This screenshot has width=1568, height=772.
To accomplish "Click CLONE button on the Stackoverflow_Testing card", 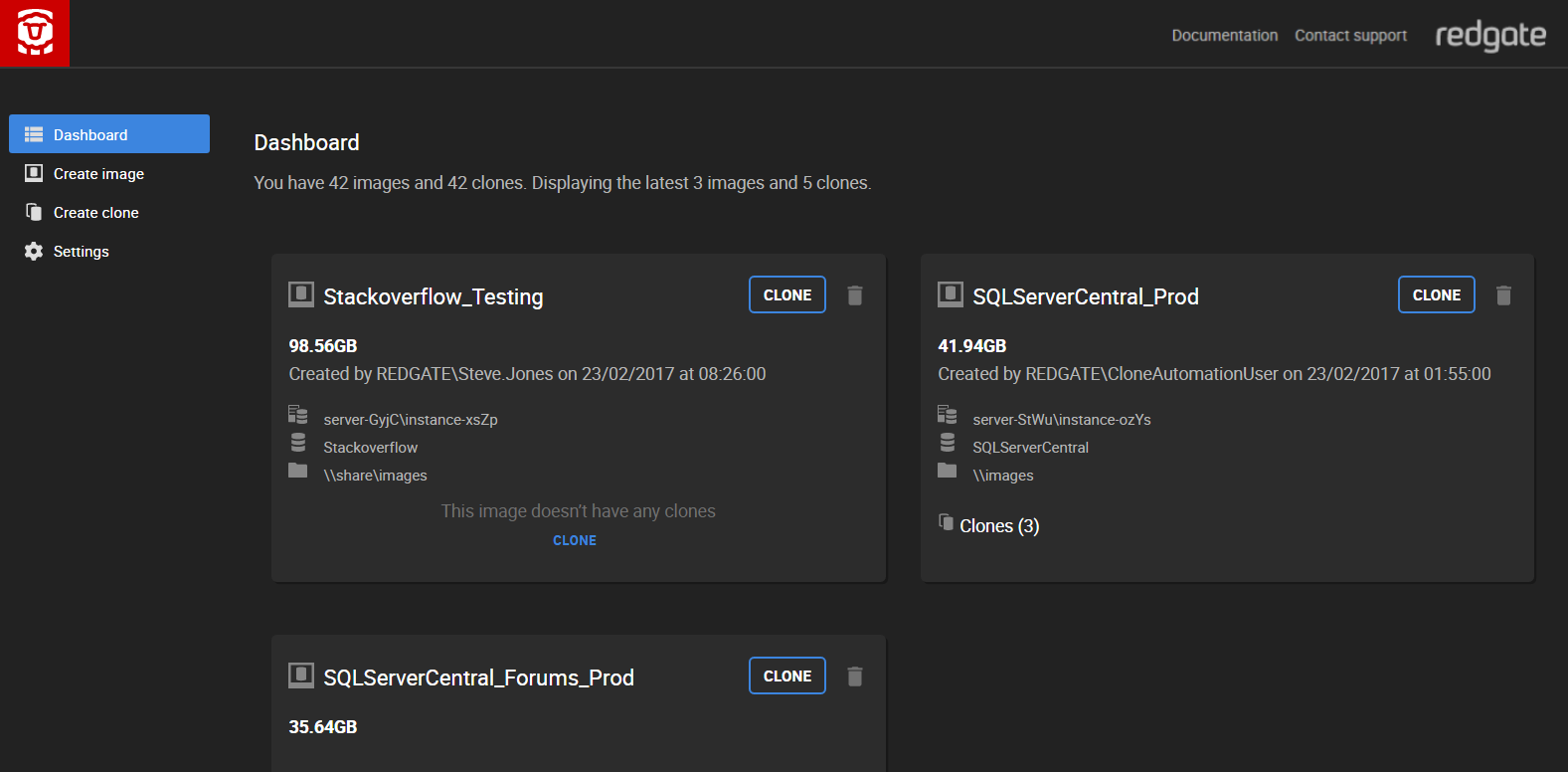I will pos(787,294).
